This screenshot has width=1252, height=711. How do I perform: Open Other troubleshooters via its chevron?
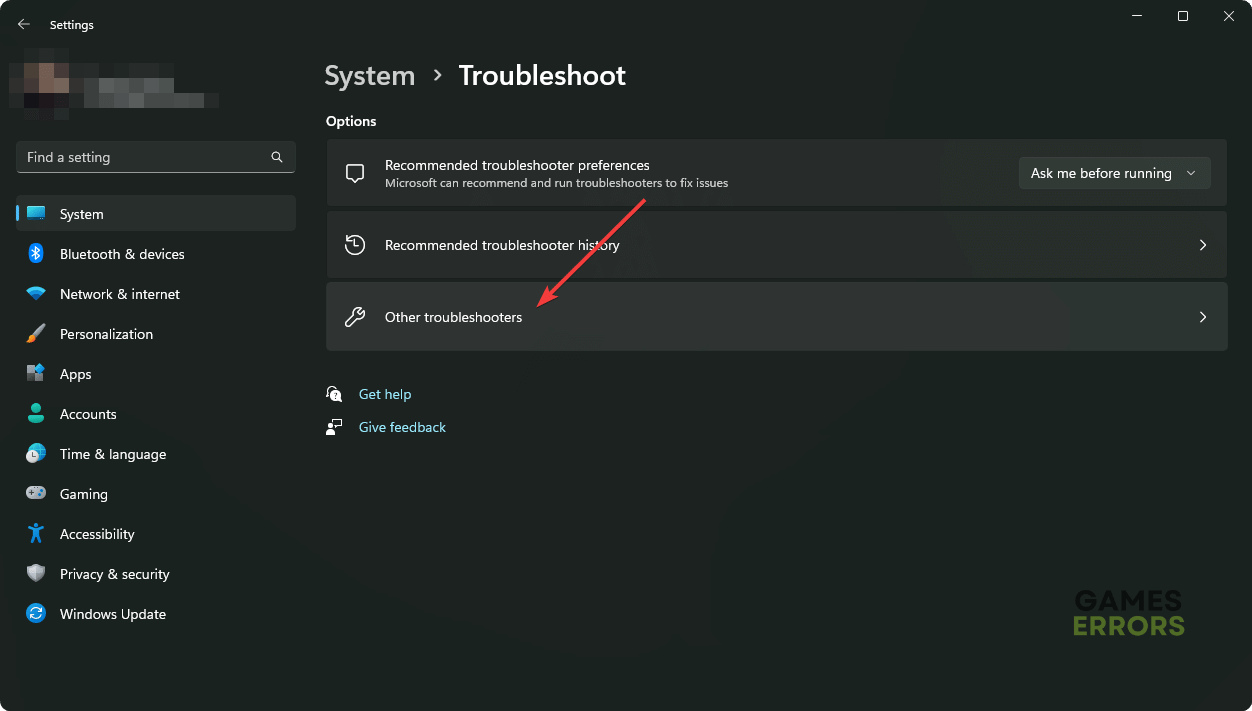[1202, 317]
